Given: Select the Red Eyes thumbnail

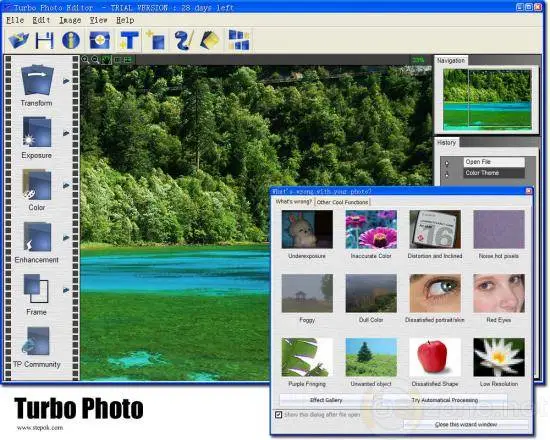Looking at the screenshot, I should pyautogui.click(x=499, y=293).
